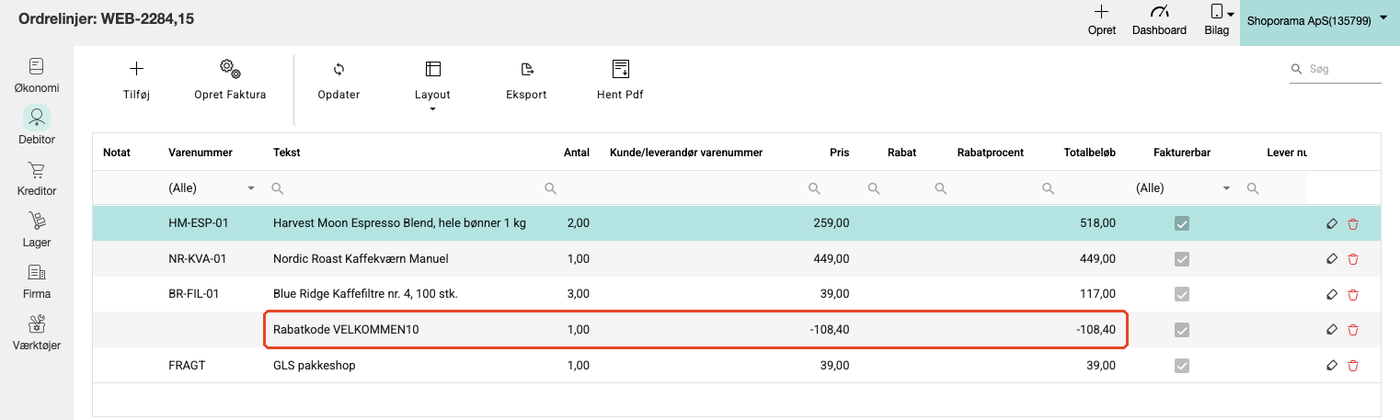Viewport: 1400px width, 420px height.
Task: Open the Værktøjer sidebar section
Action: (x=36, y=333)
